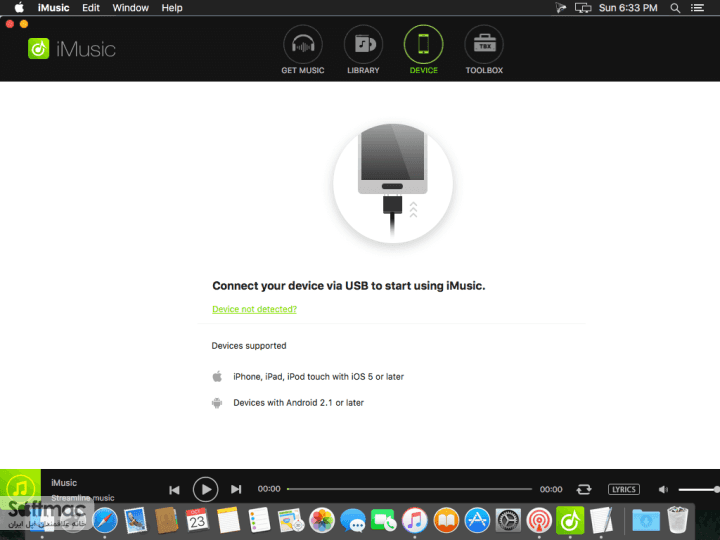Open the Apple menu

19,8
